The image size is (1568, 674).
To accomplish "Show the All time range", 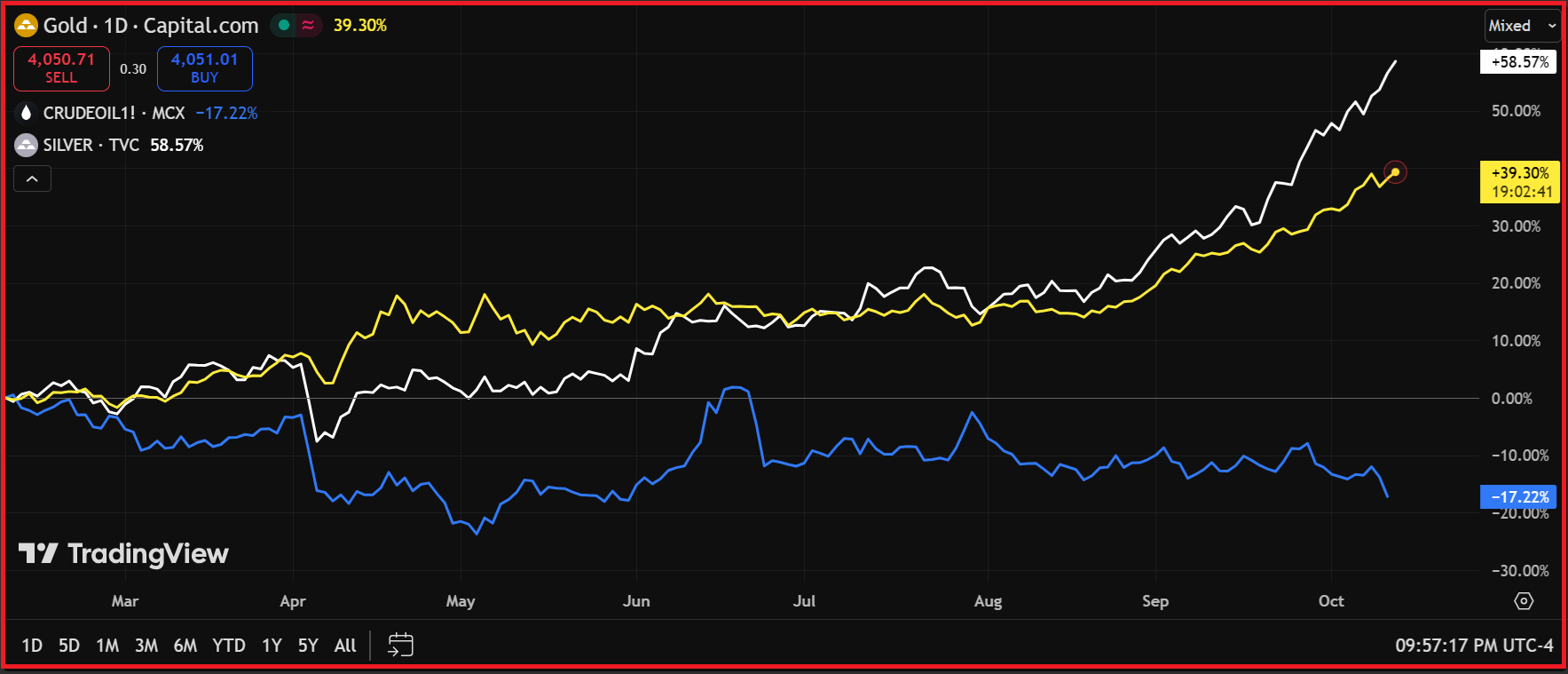I will [x=345, y=646].
